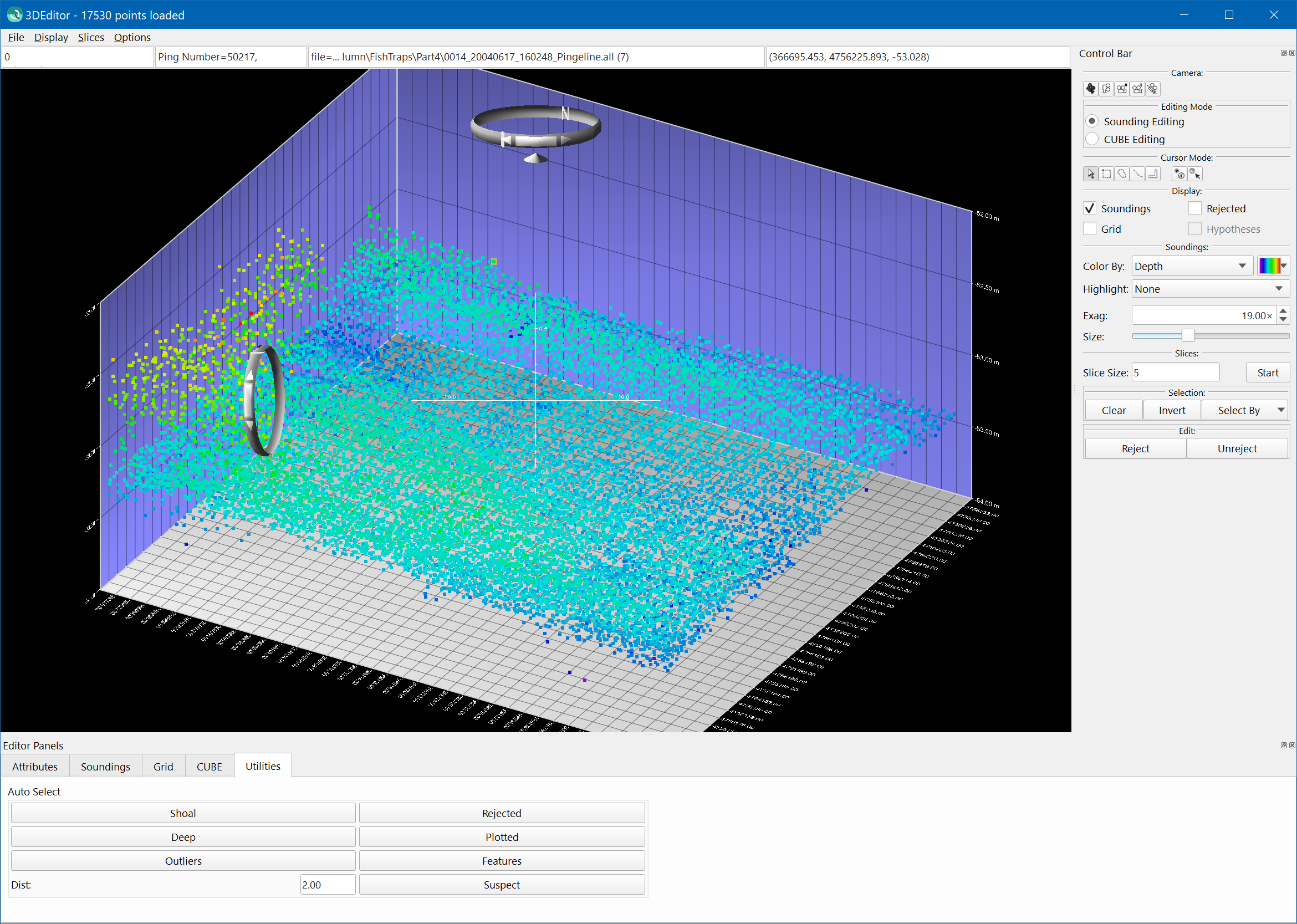Screen dimensions: 1297x924
Task: Select the rectangle selection cursor mode
Action: point(1106,174)
